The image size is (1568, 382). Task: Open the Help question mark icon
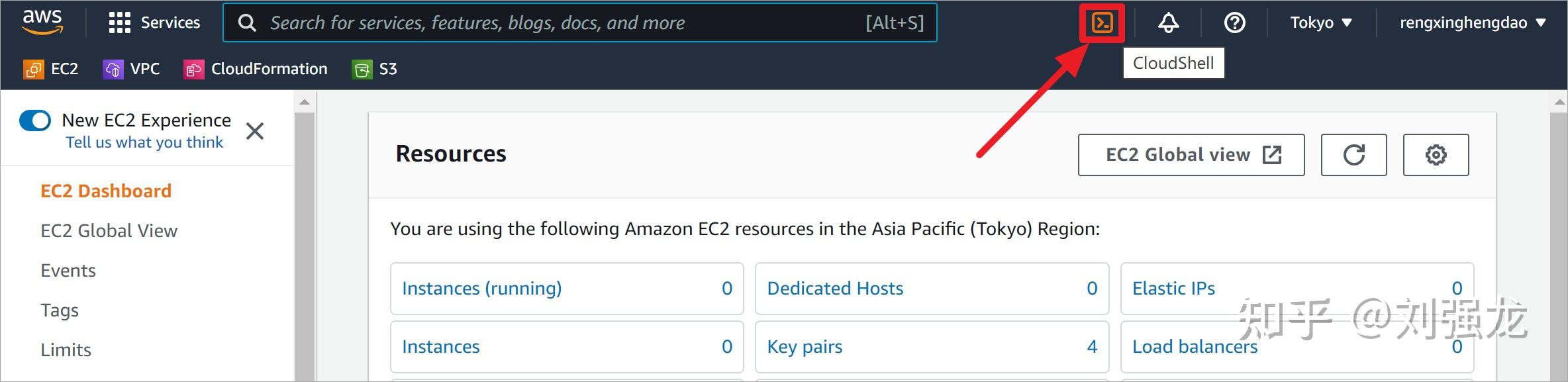point(1234,23)
